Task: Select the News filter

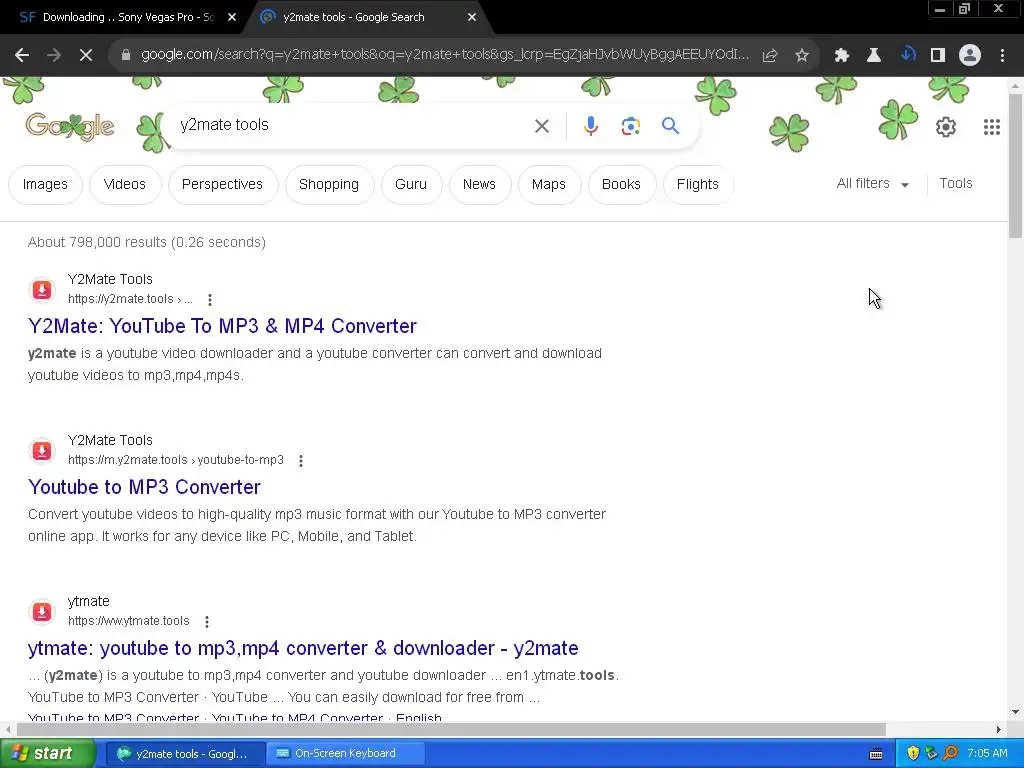Action: click(479, 185)
